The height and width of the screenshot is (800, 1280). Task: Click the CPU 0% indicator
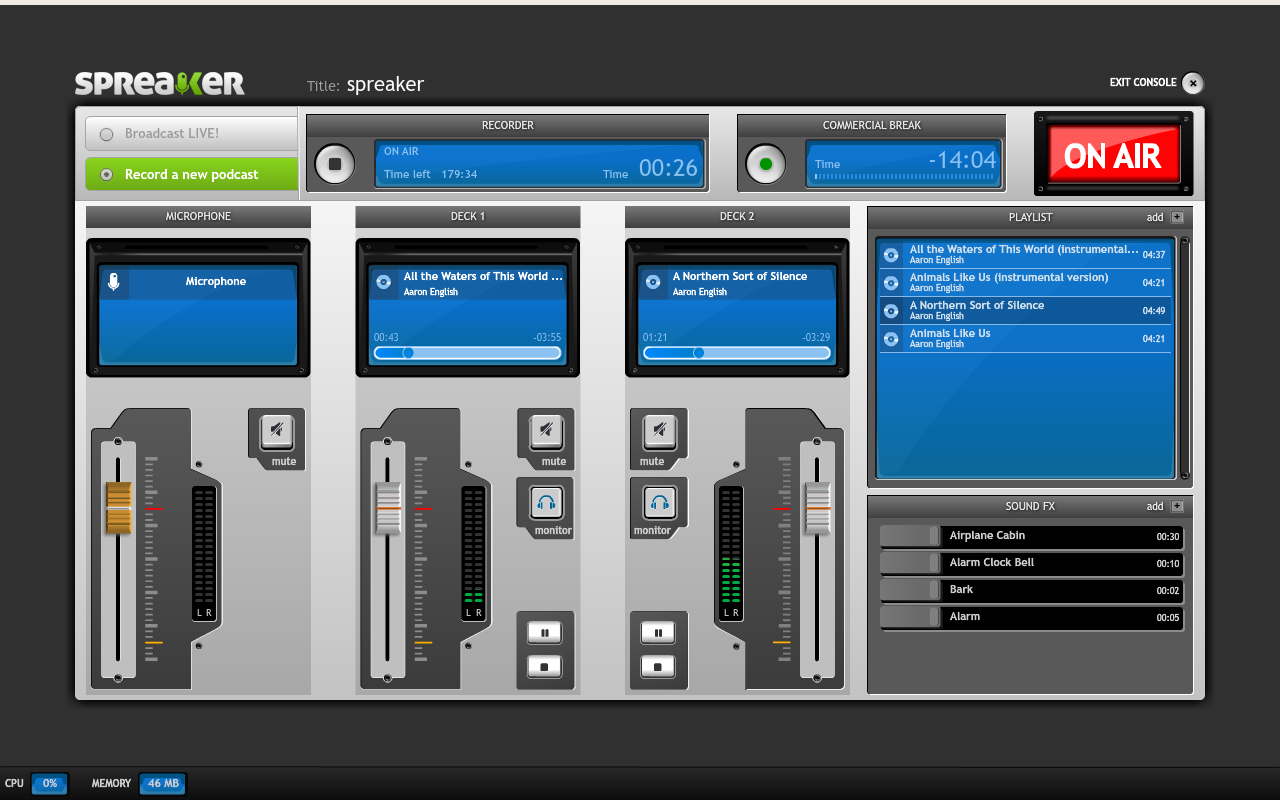click(x=49, y=784)
